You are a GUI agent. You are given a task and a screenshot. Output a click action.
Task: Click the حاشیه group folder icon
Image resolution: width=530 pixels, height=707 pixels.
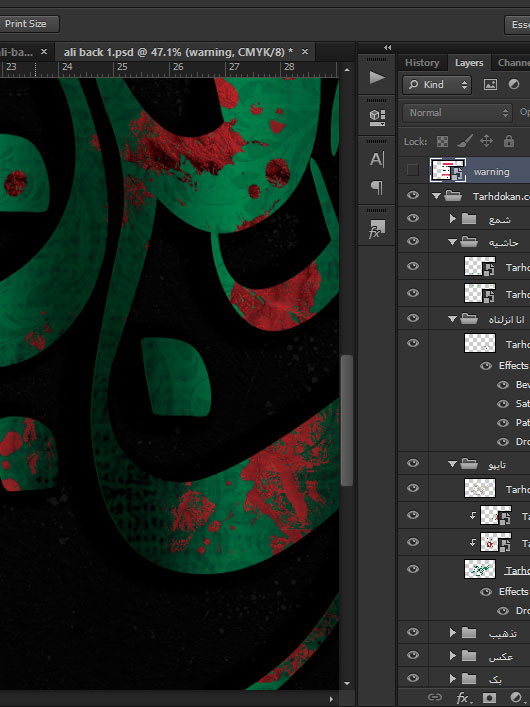469,242
